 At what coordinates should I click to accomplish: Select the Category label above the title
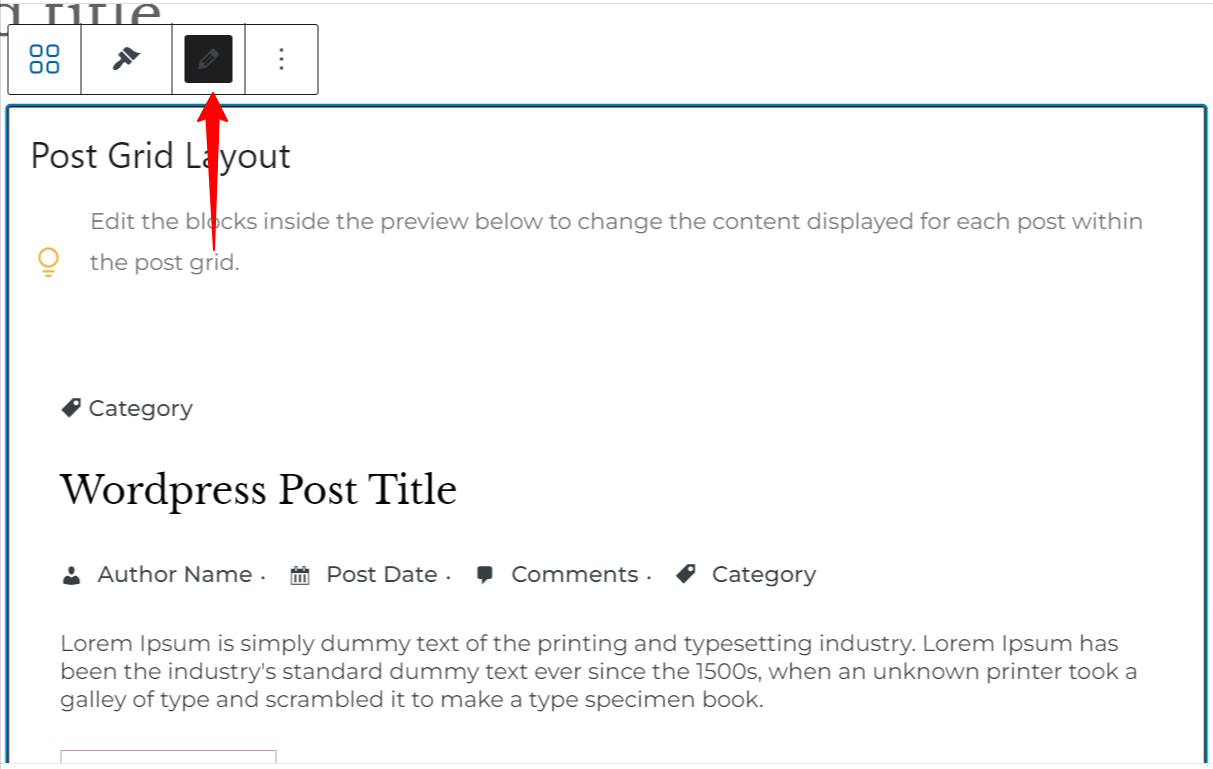click(140, 408)
